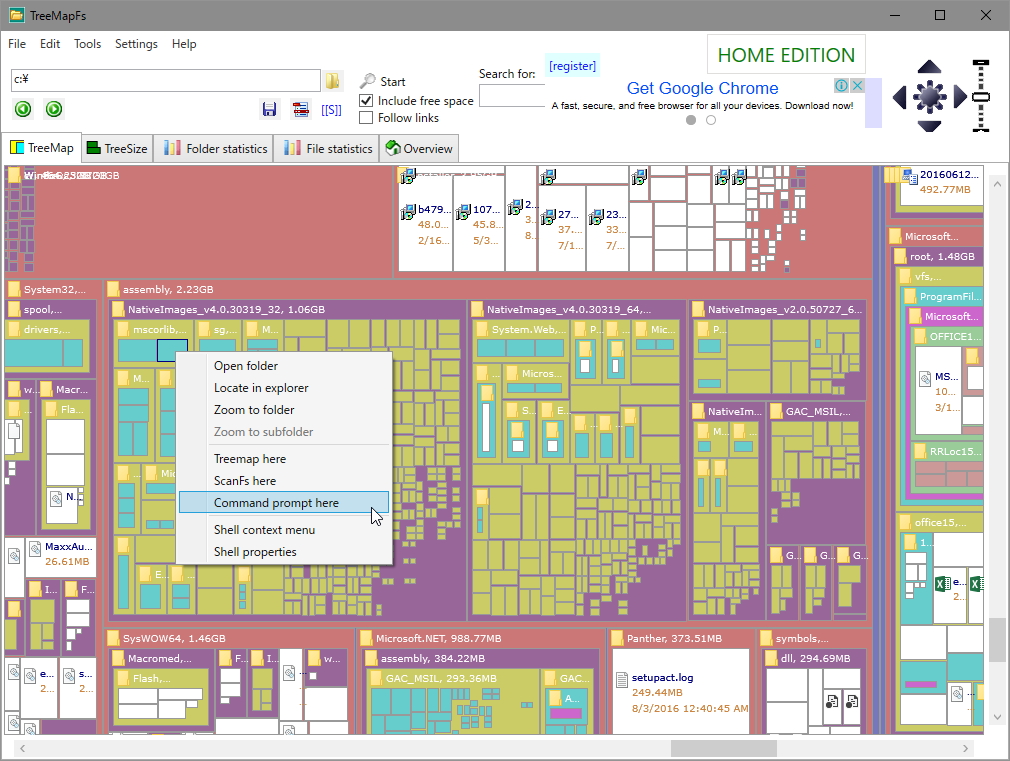The image size is (1010, 761).
Task: Click the dll, 294.69MB folder header
Action: pyautogui.click(x=815, y=658)
